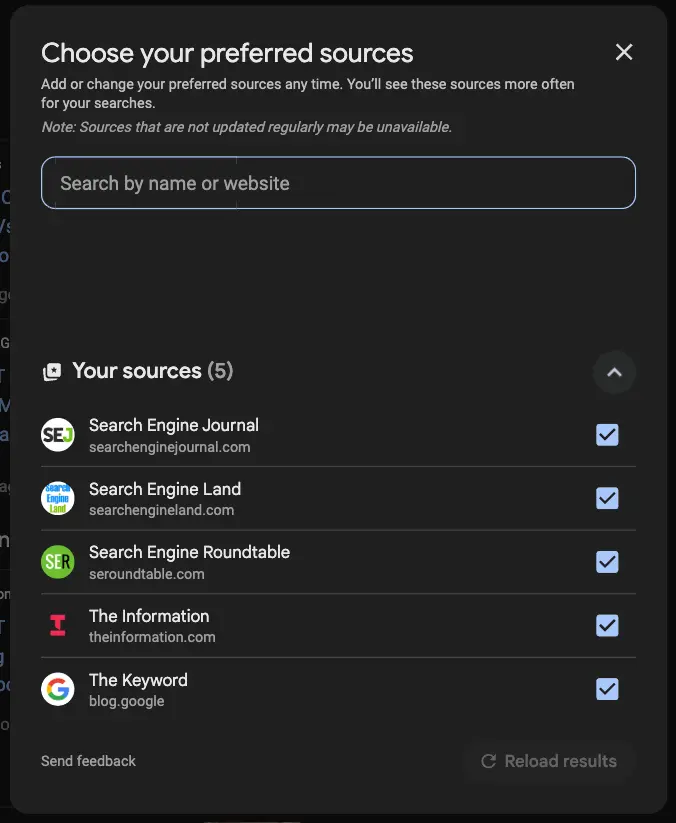The image size is (676, 823).
Task: Open the Send feedback link
Action: (88, 761)
